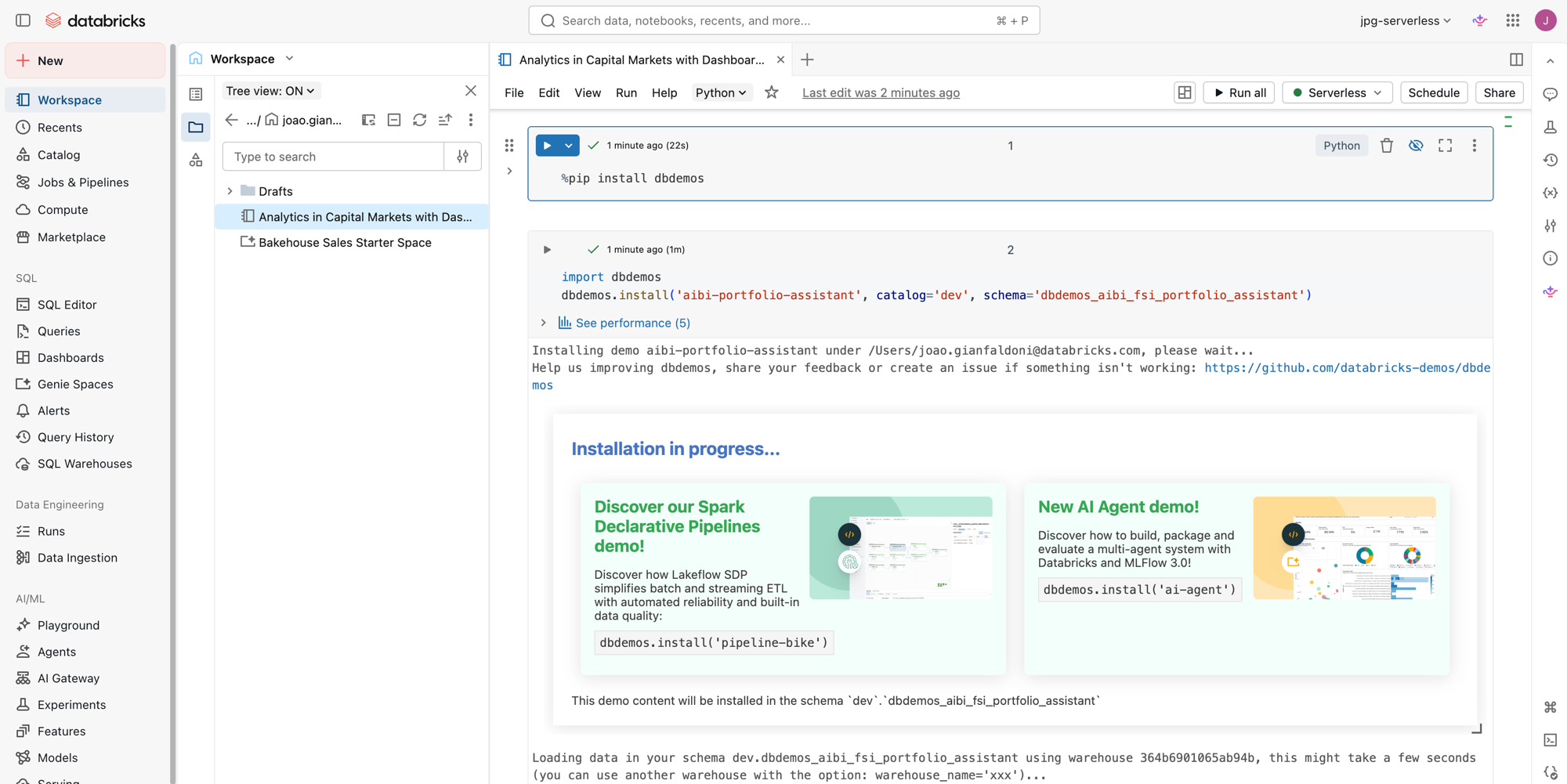
Task: Click the New button
Action: (85, 60)
